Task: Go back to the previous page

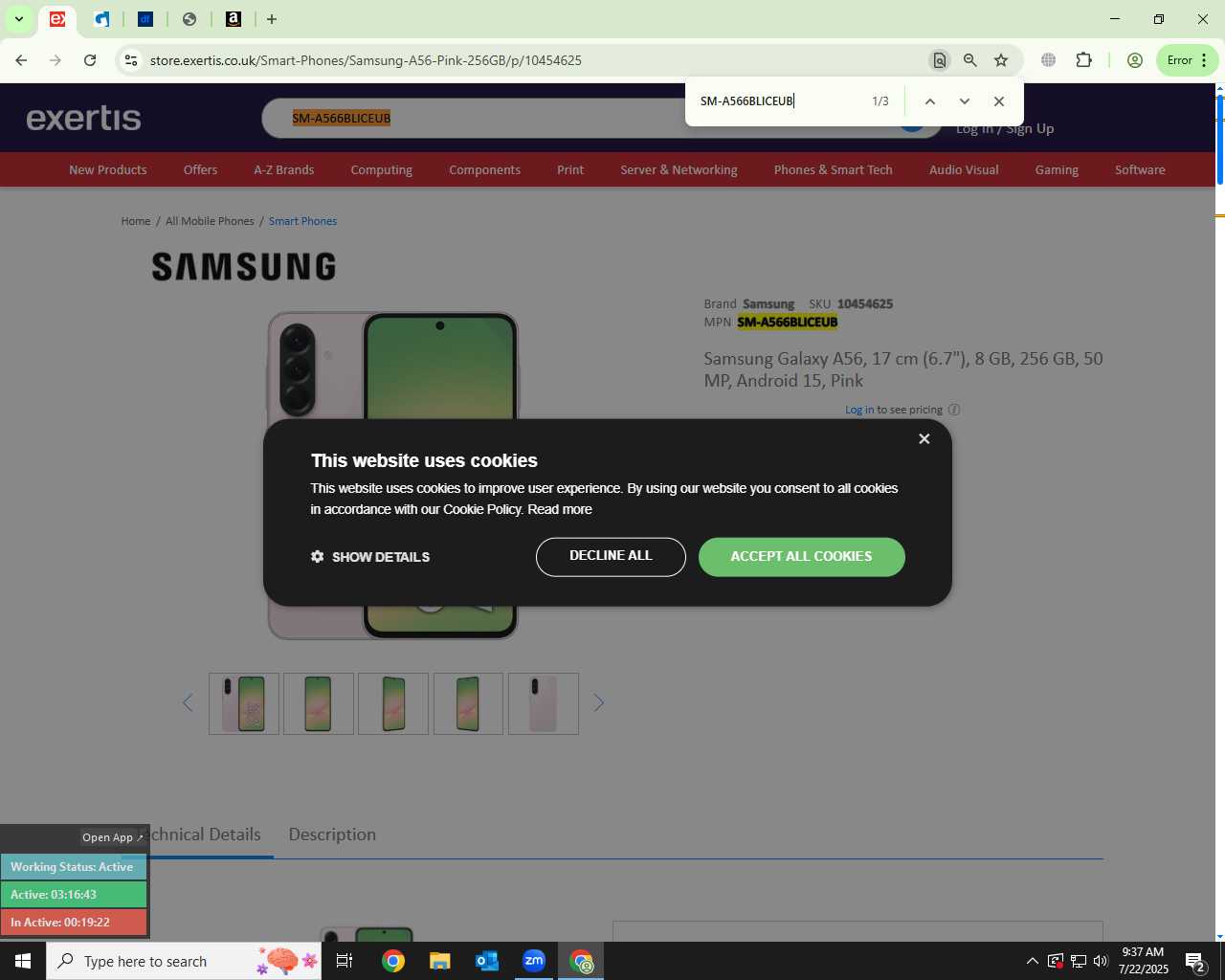Action: point(21,60)
